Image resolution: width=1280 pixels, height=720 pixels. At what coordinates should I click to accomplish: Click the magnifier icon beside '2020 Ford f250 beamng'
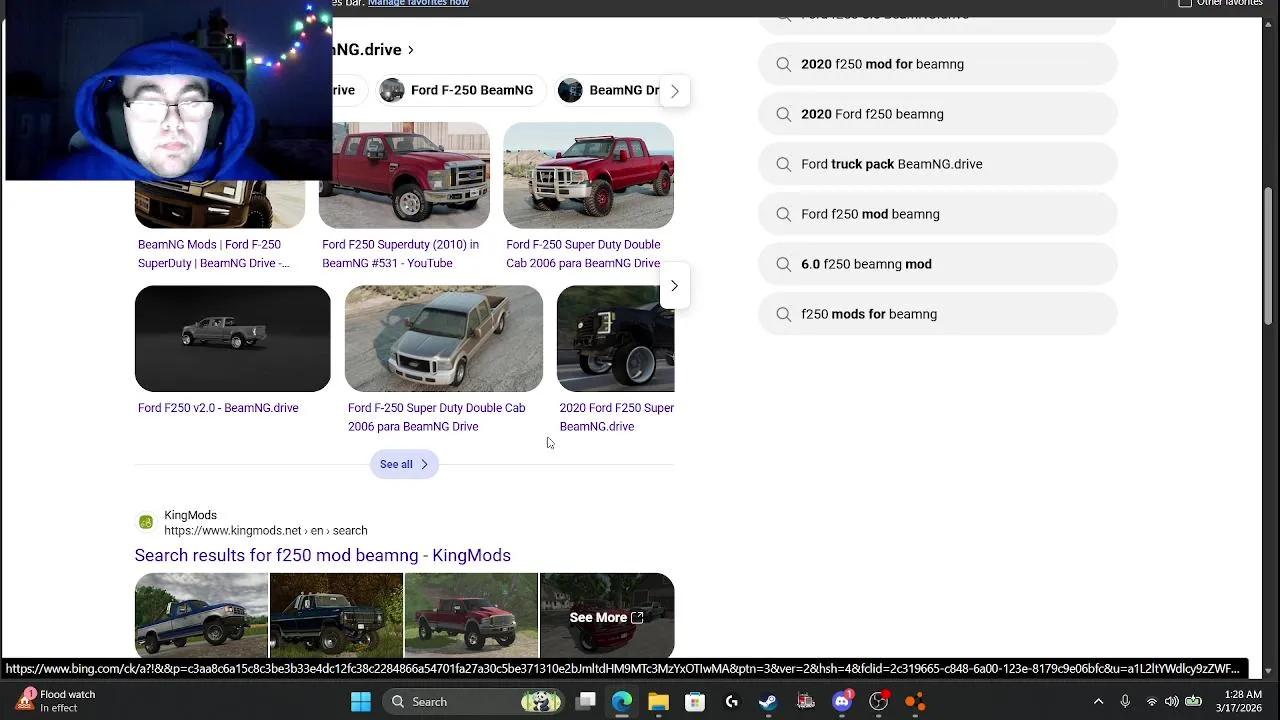tap(783, 114)
